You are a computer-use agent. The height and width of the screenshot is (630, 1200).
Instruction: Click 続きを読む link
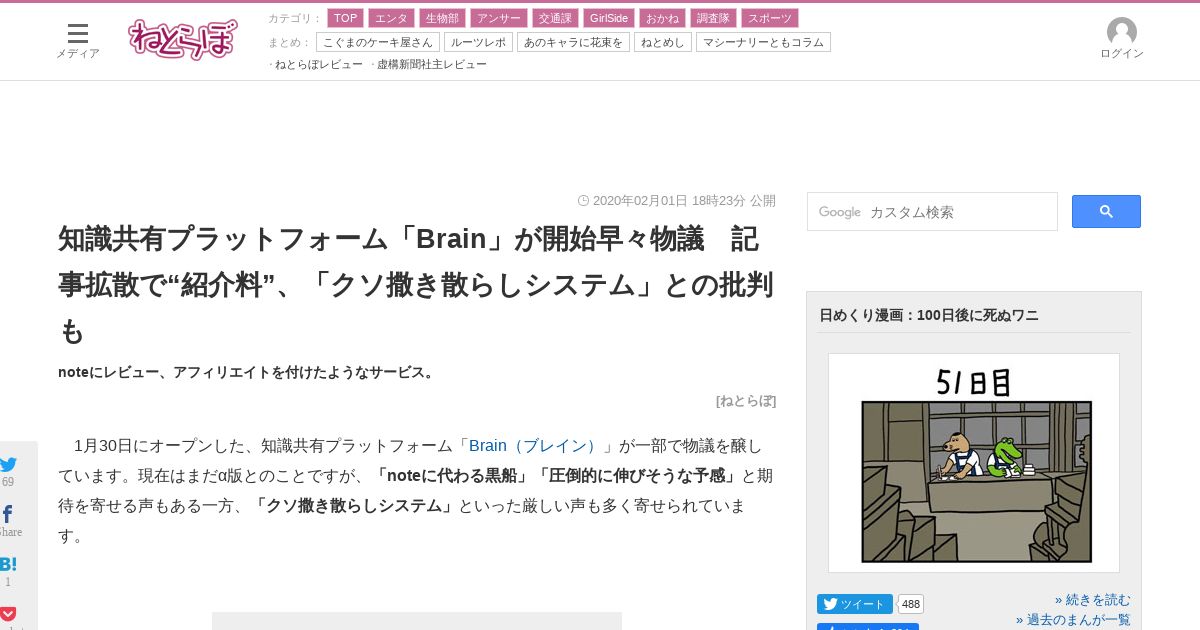point(1093,600)
